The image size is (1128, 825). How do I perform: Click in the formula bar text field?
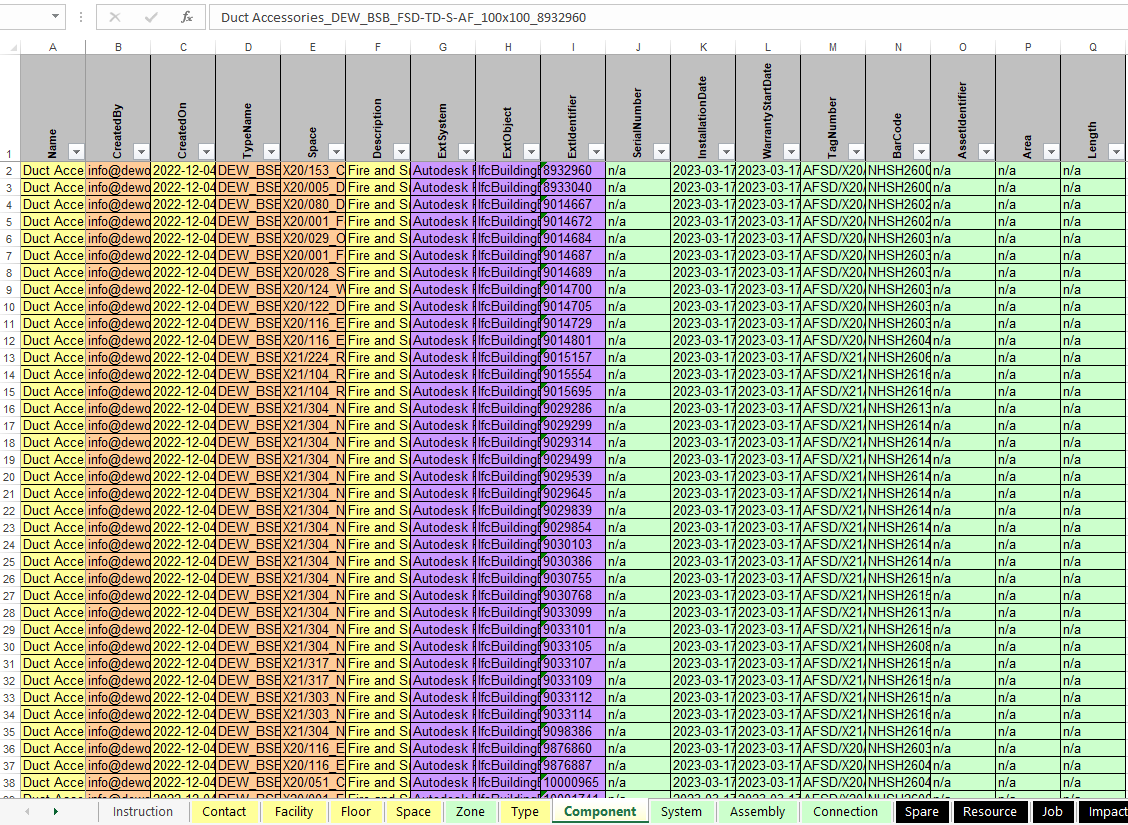click(667, 17)
